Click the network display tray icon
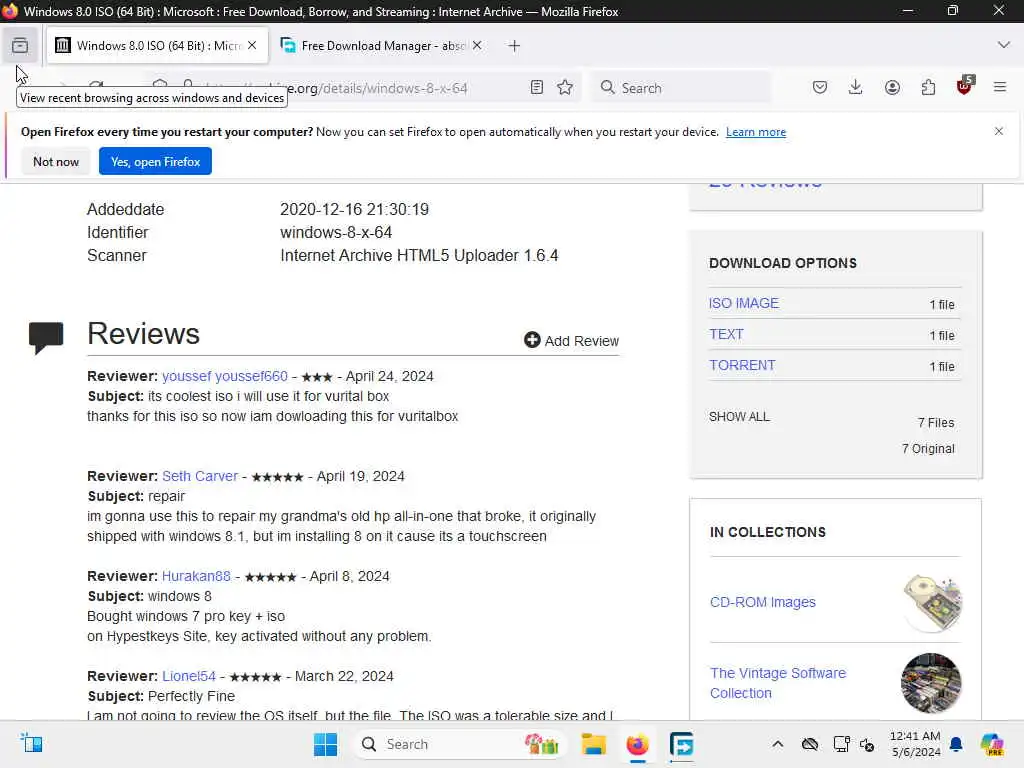The image size is (1024, 768). (x=841, y=744)
